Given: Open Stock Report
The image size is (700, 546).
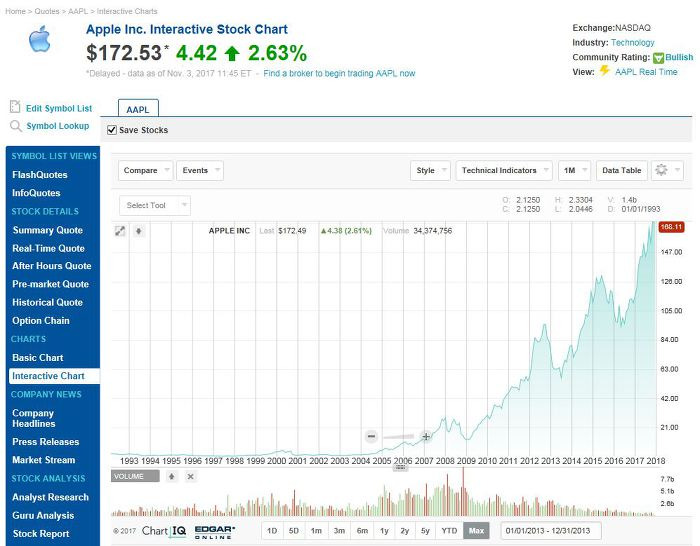Looking at the screenshot, I should pos(41,533).
